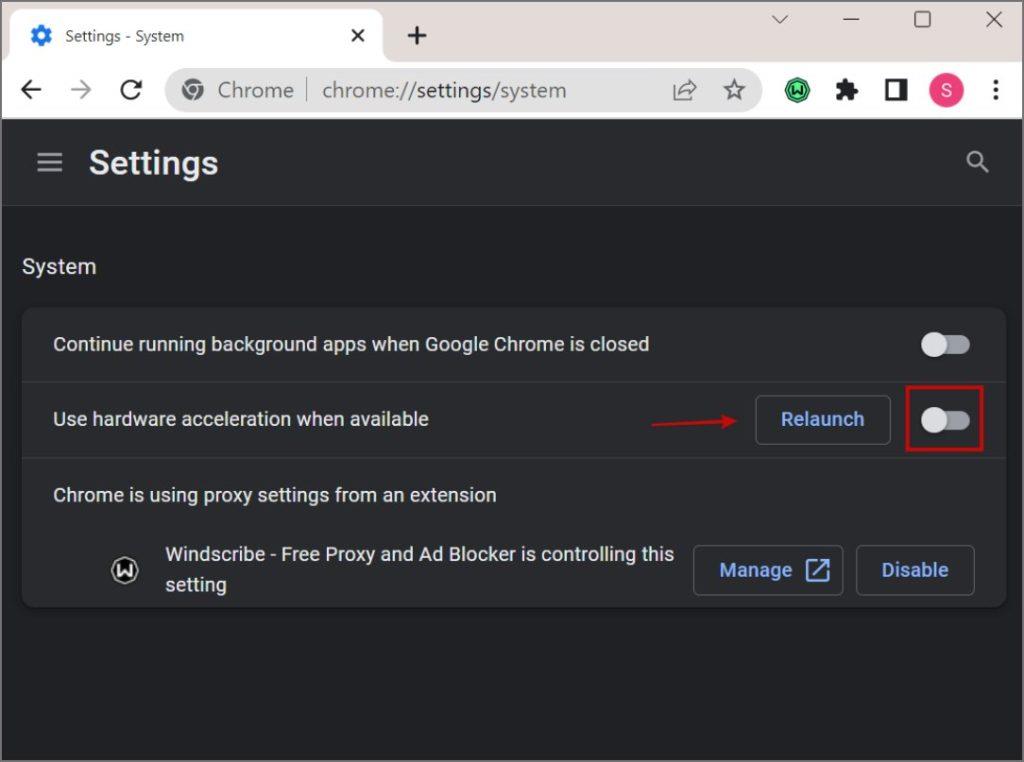This screenshot has height=762, width=1024.
Task: Open the Extensions puzzle menu
Action: click(x=846, y=90)
